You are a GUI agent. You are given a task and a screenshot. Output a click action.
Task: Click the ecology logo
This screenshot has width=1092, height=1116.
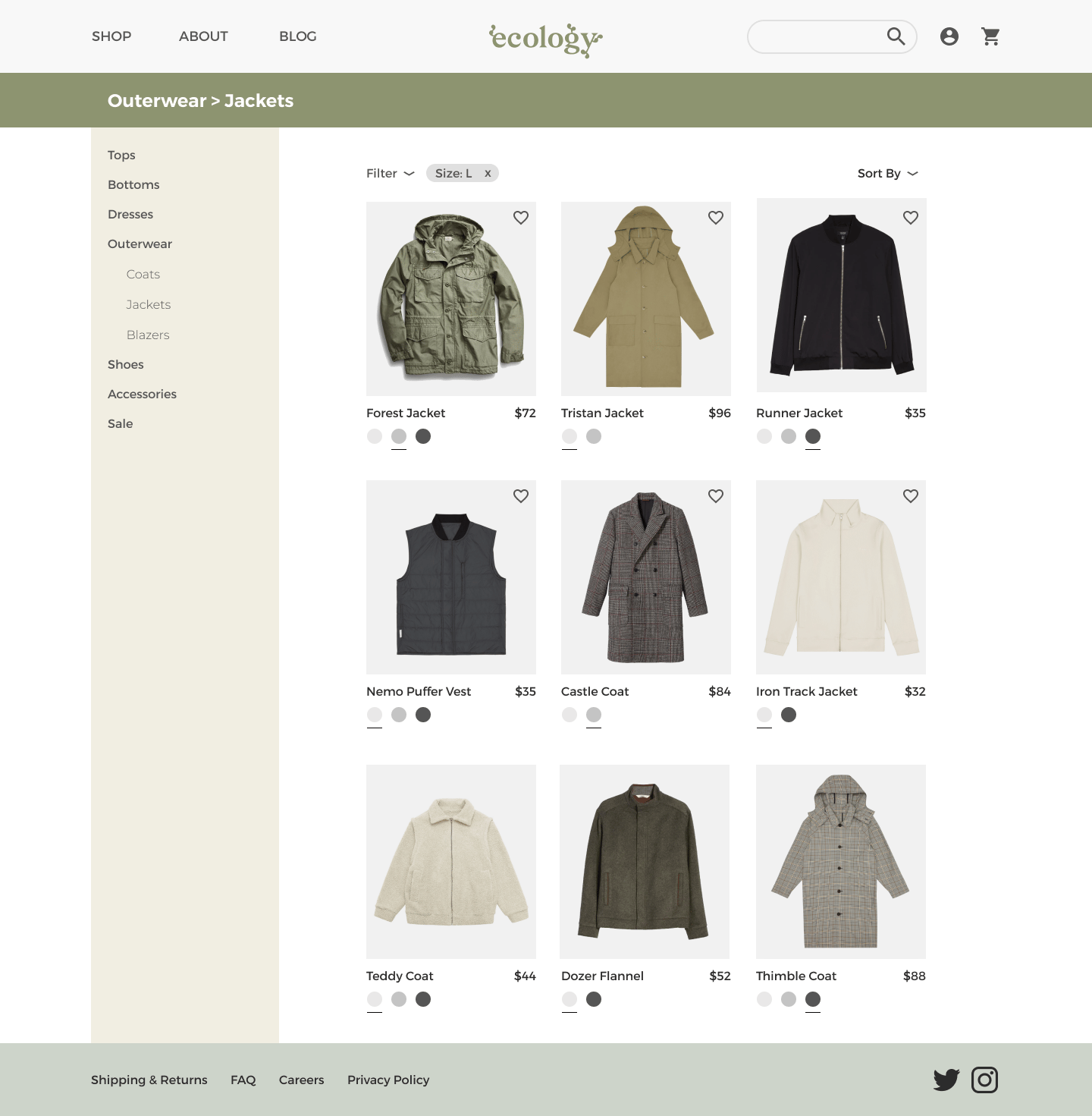pyautogui.click(x=545, y=39)
